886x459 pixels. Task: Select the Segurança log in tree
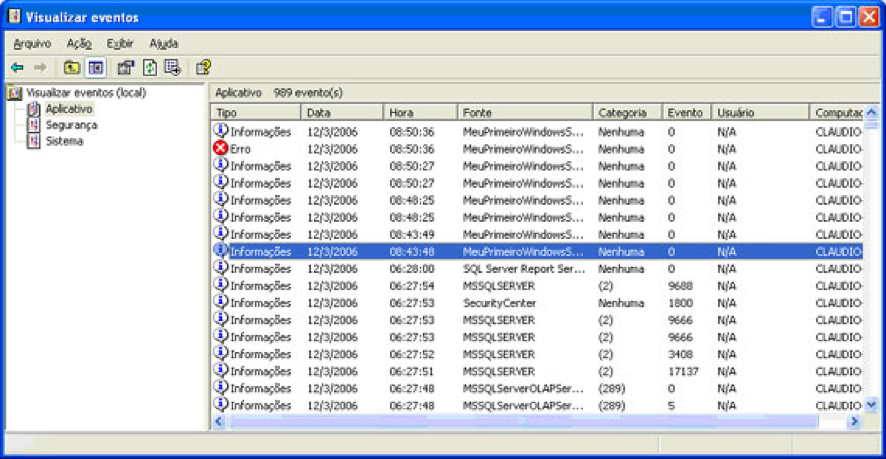71,125
